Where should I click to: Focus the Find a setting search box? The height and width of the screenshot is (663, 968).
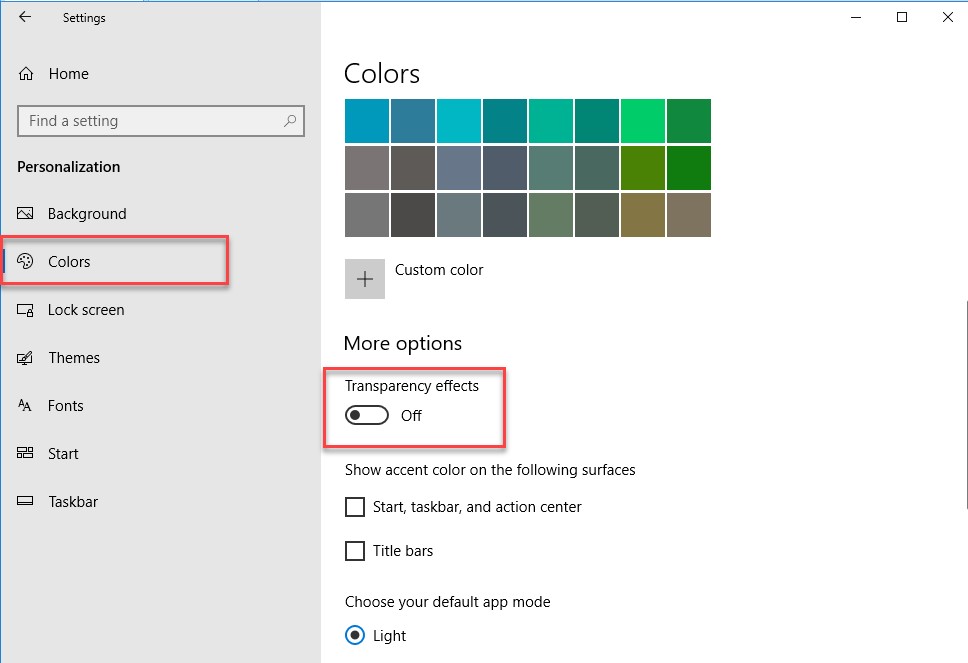click(x=150, y=121)
